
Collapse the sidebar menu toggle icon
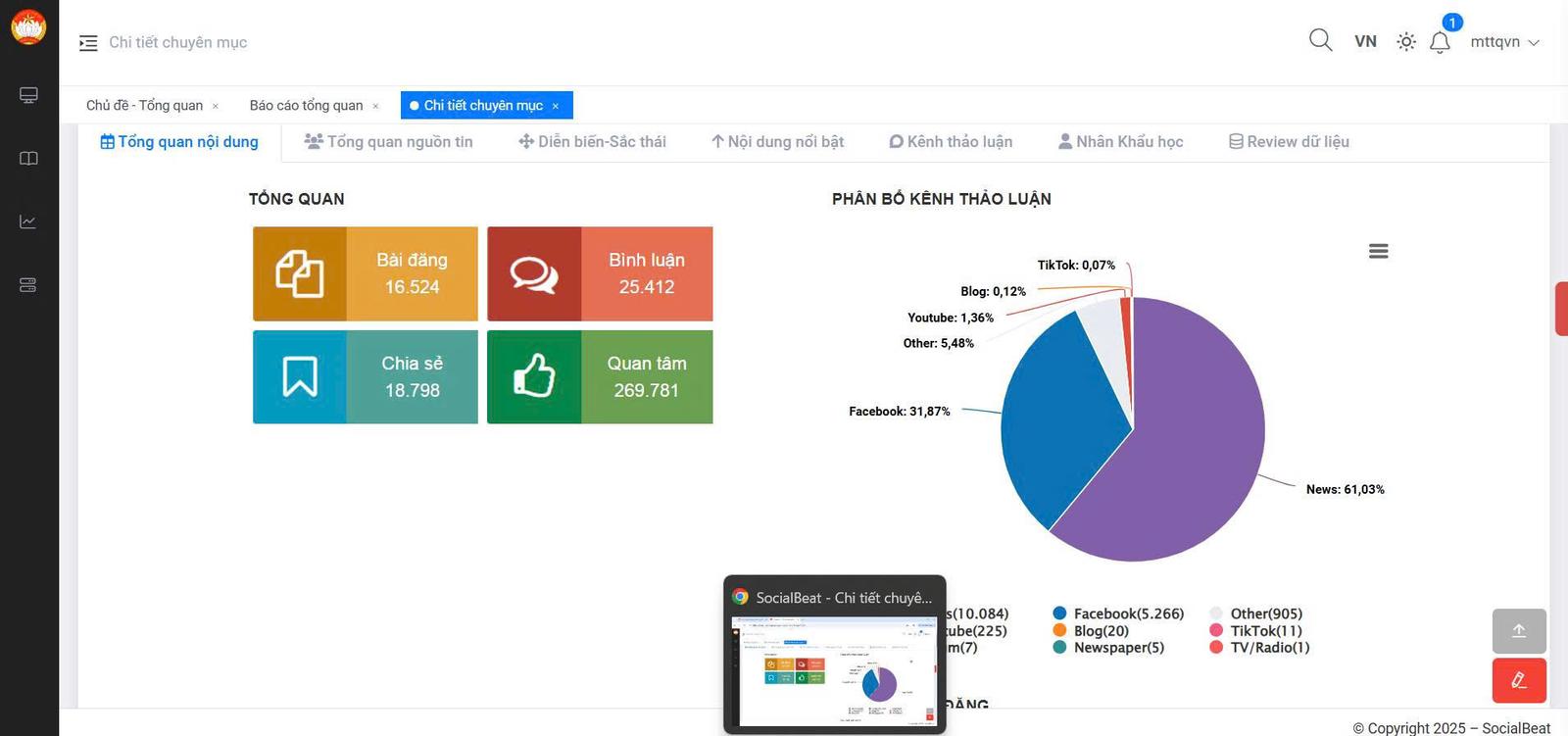tap(88, 43)
